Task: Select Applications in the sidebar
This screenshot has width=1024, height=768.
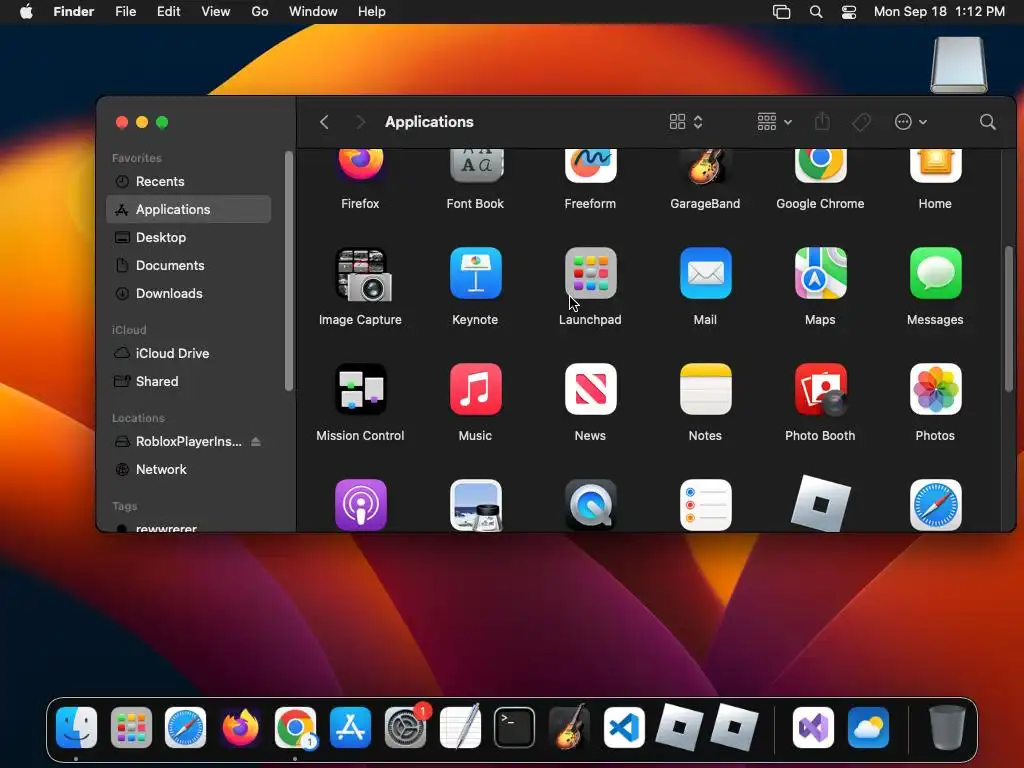Action: coord(188,210)
